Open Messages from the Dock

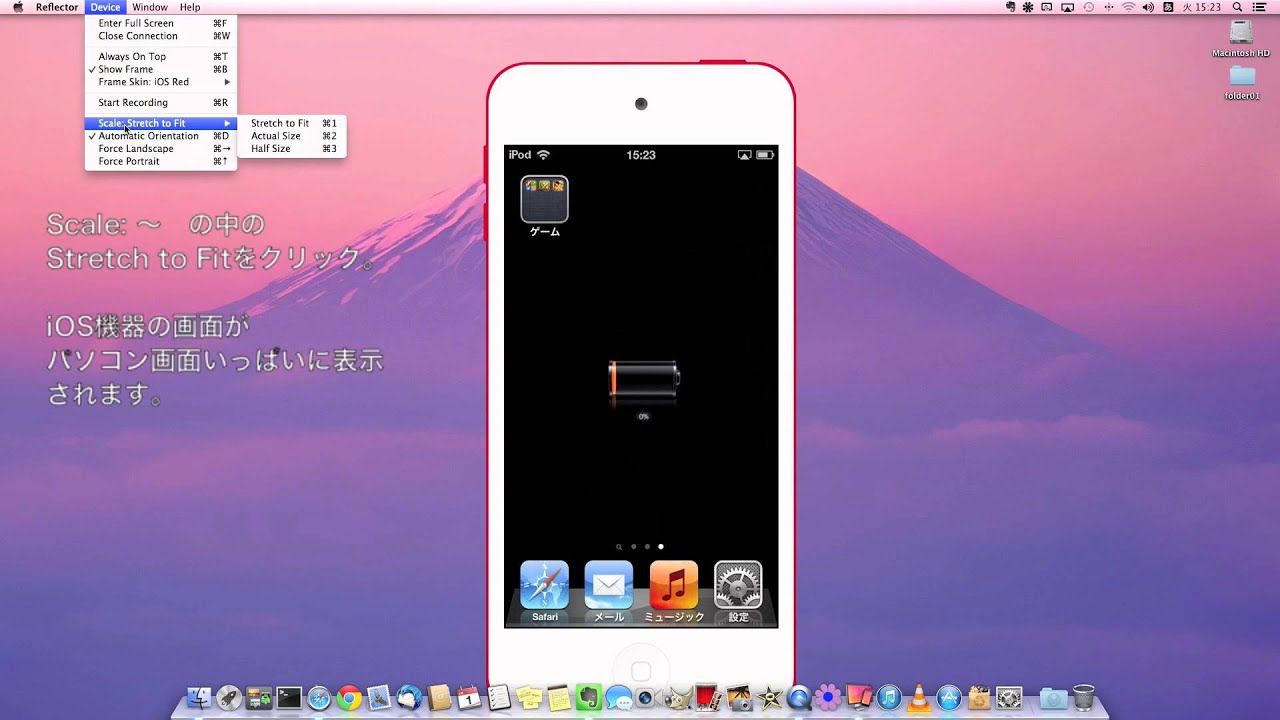point(618,697)
